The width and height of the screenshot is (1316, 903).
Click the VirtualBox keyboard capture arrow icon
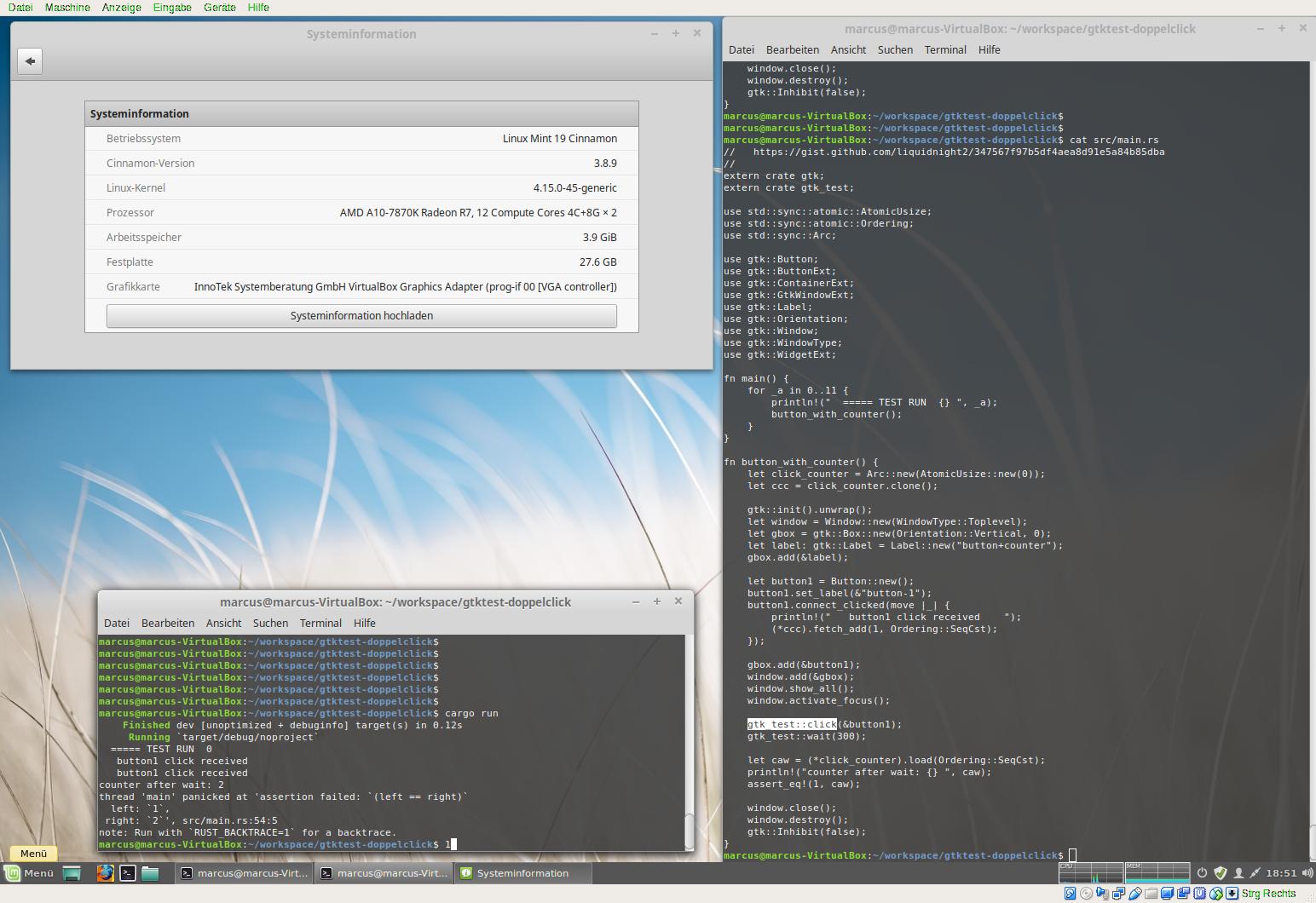pos(1232,894)
